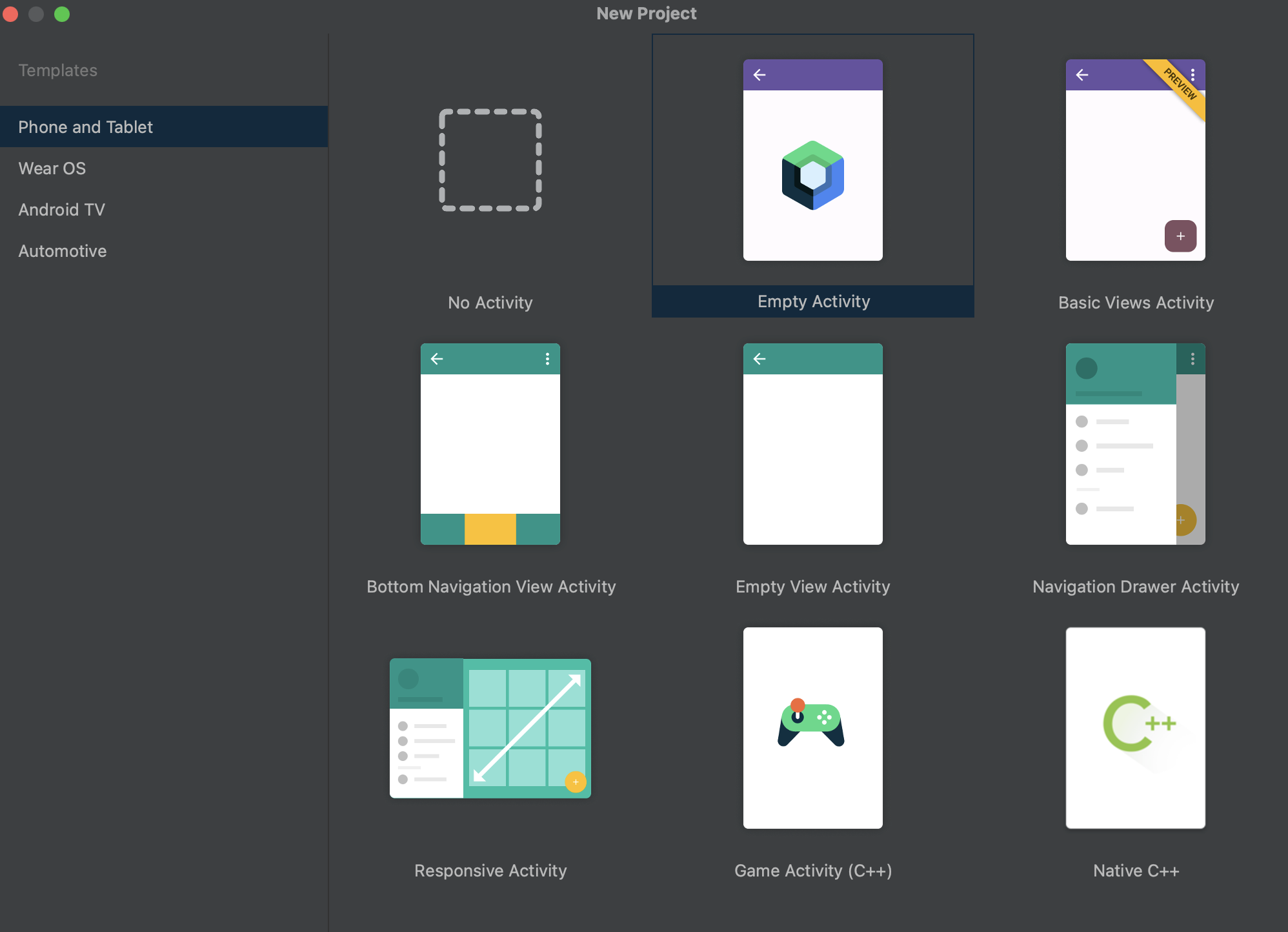Open the Automotive templates section
This screenshot has height=932, width=1288.
[x=62, y=251]
